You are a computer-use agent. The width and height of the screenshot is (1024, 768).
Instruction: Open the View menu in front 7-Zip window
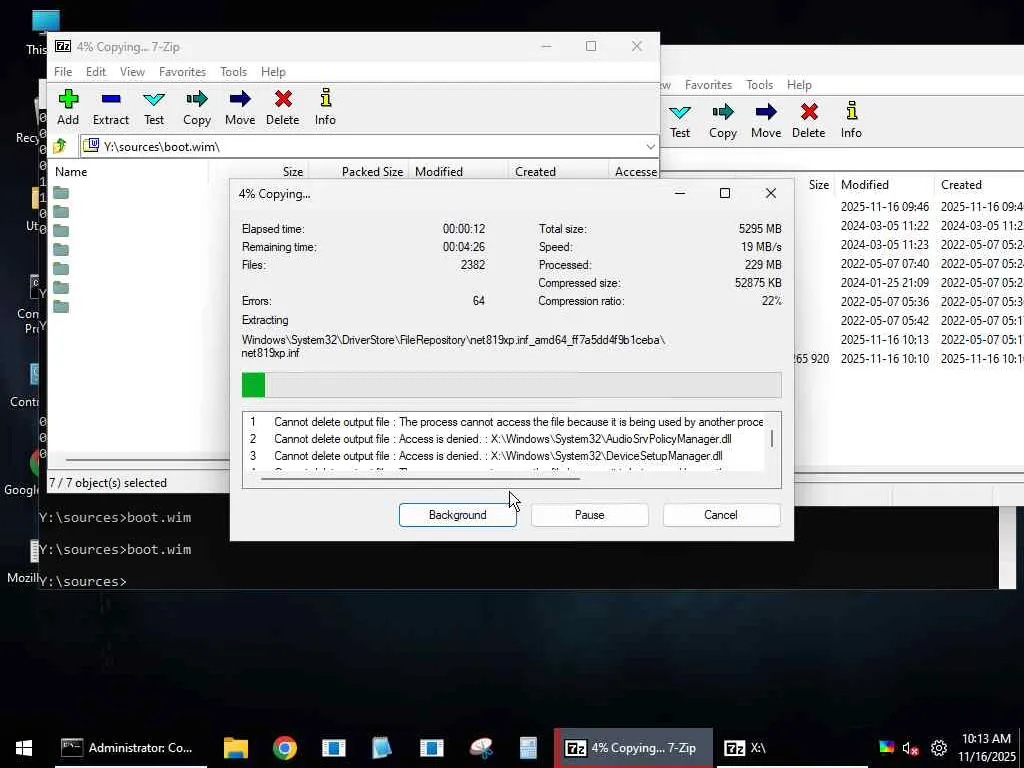[132, 72]
